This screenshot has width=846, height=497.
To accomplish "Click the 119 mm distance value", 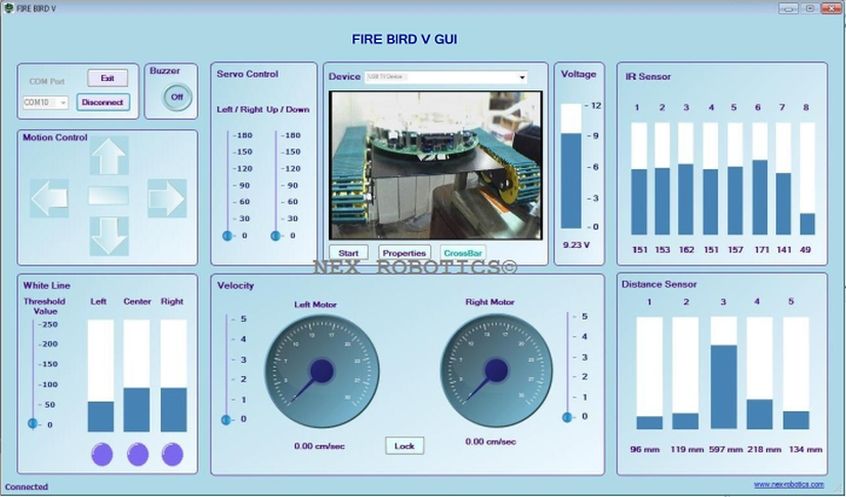I will (687, 449).
